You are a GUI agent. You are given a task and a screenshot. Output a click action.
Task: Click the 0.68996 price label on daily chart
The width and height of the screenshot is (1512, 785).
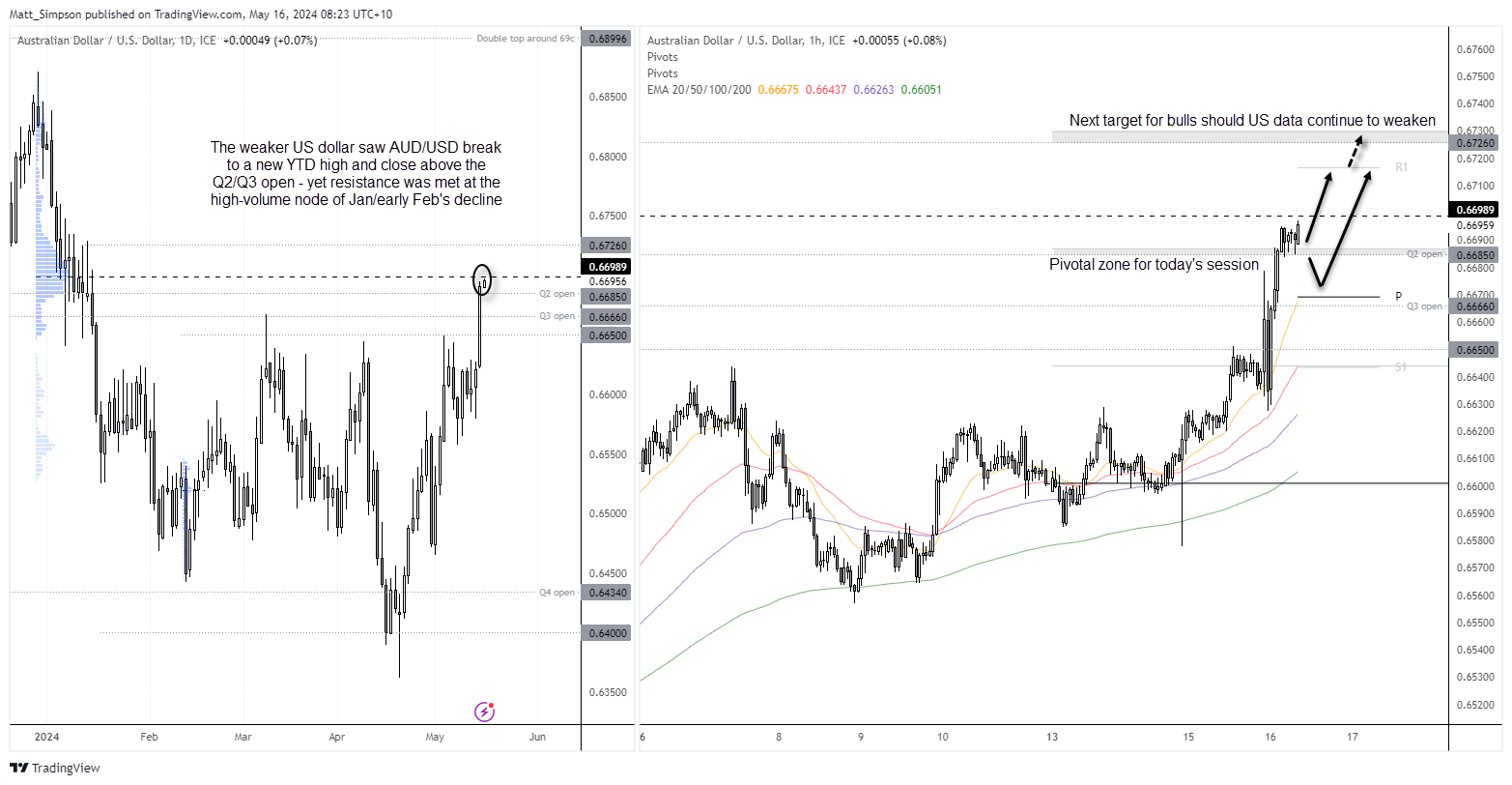[607, 39]
